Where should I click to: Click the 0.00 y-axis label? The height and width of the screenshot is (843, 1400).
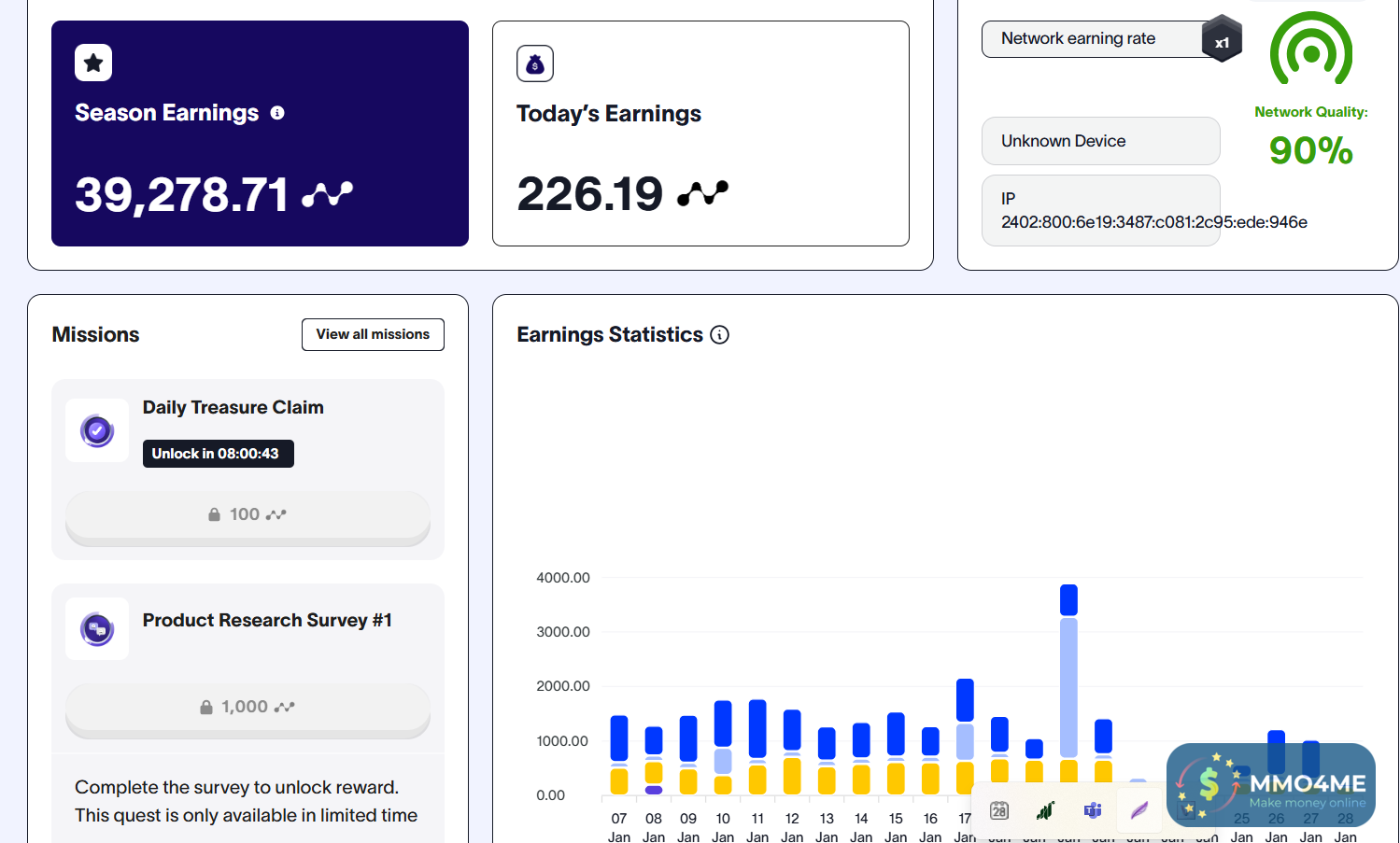550,795
